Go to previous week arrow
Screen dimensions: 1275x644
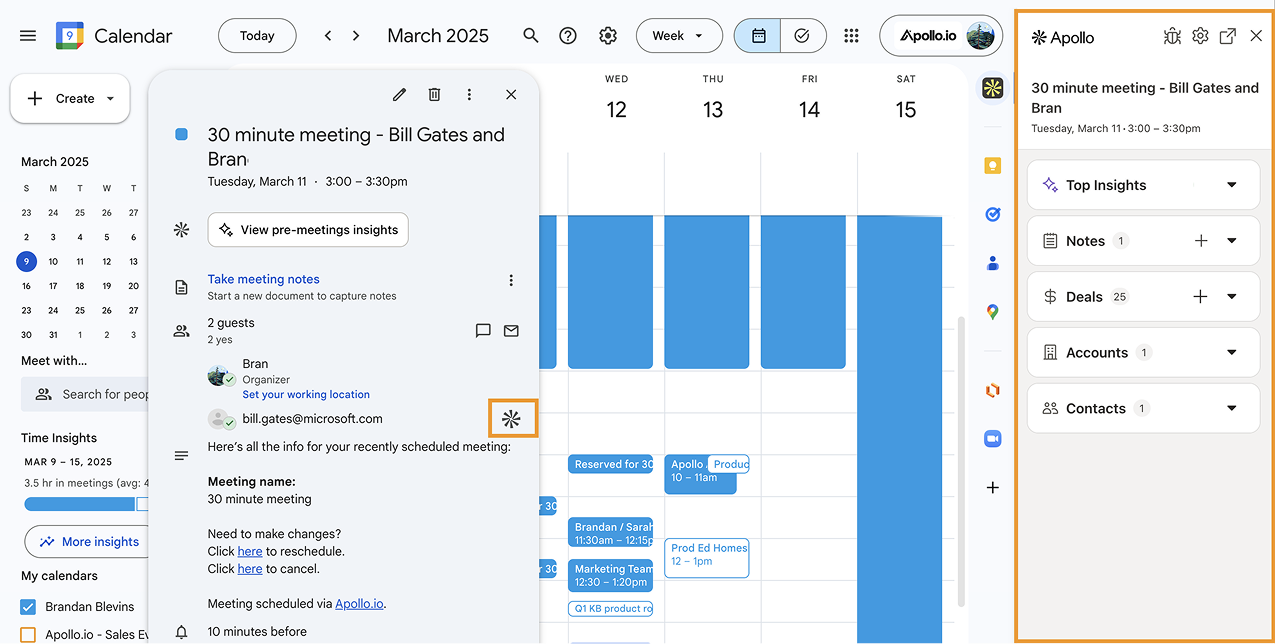pyautogui.click(x=327, y=36)
